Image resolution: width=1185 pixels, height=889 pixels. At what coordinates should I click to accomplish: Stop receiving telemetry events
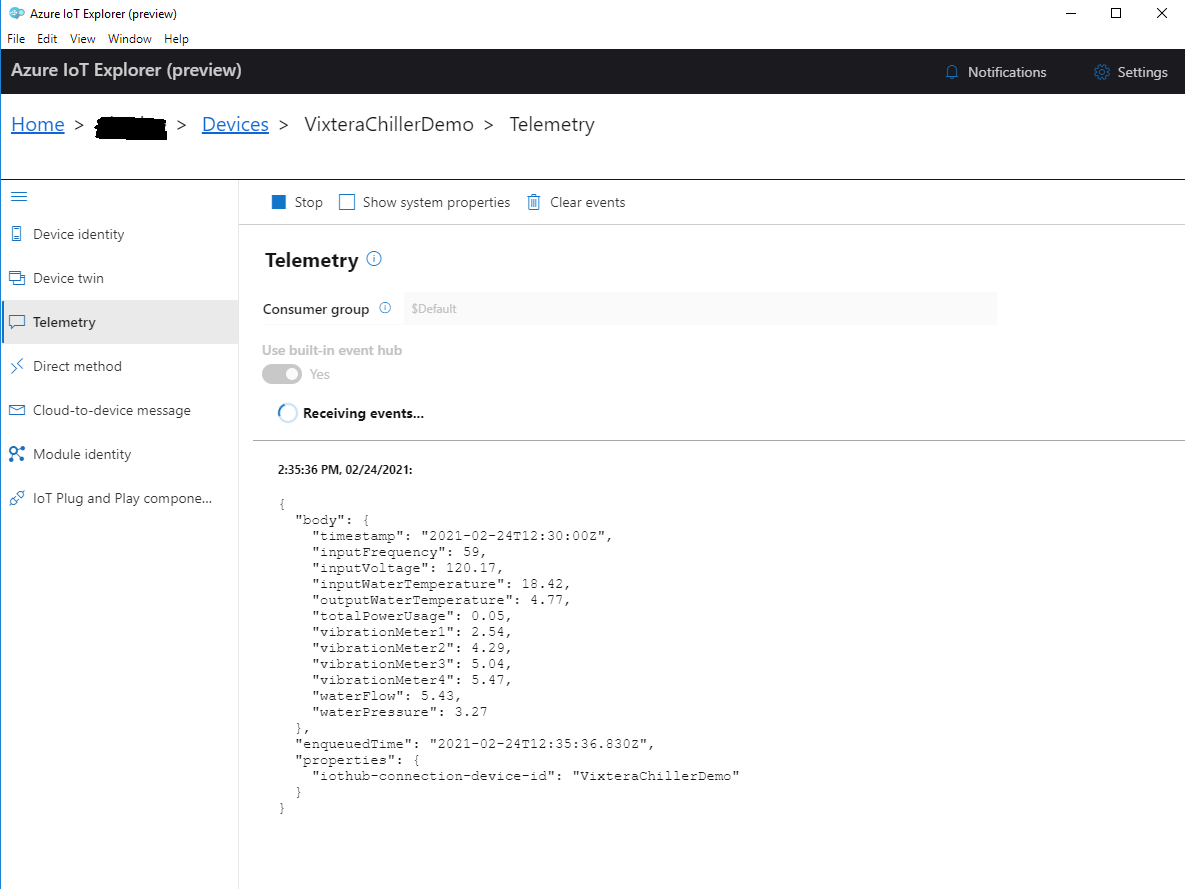coord(297,202)
